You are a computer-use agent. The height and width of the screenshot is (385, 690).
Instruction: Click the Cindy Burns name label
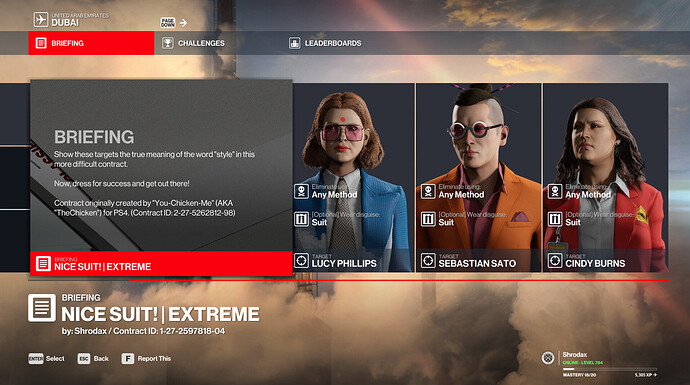(595, 264)
